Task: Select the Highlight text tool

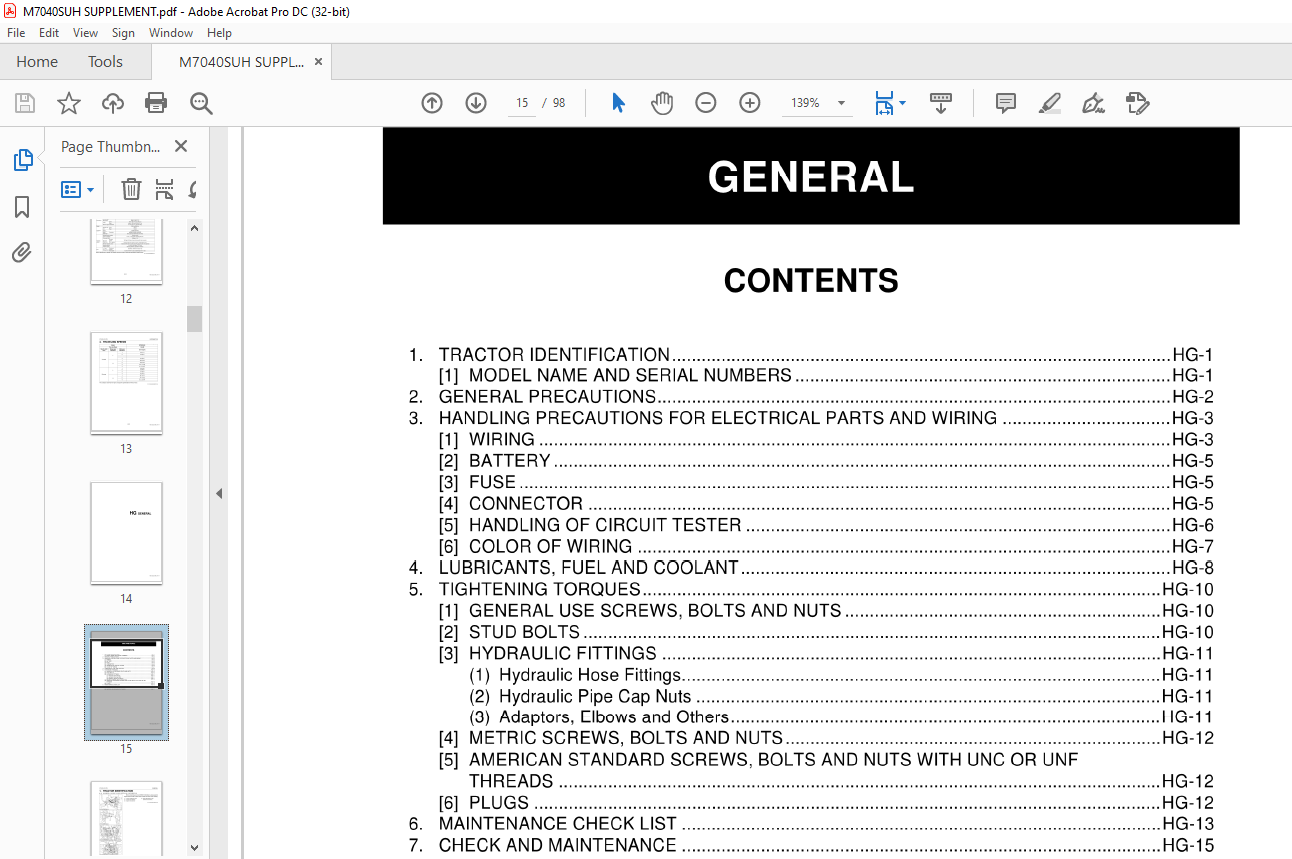Action: (1050, 103)
